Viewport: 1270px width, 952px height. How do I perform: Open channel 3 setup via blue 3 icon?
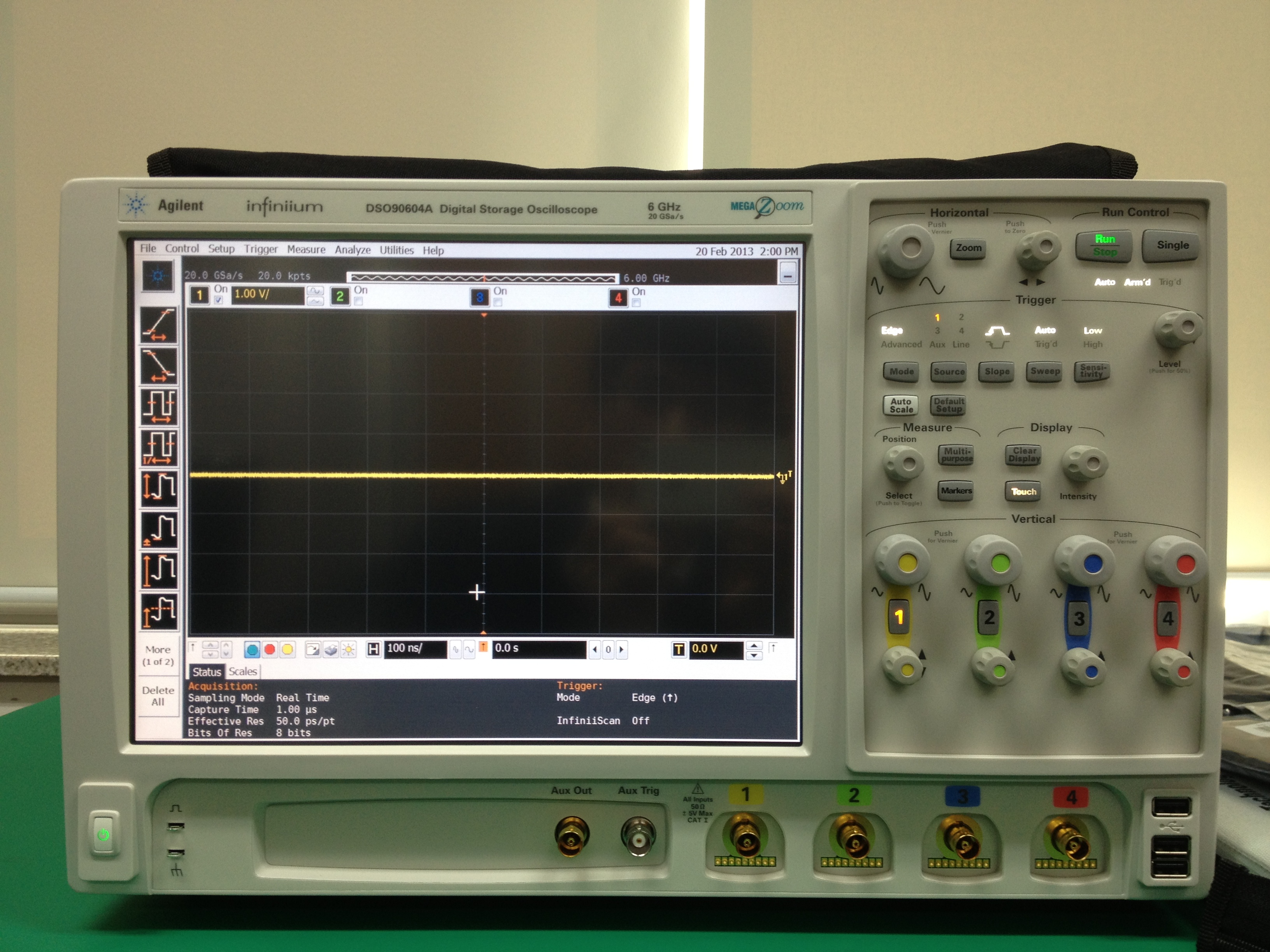[x=479, y=297]
